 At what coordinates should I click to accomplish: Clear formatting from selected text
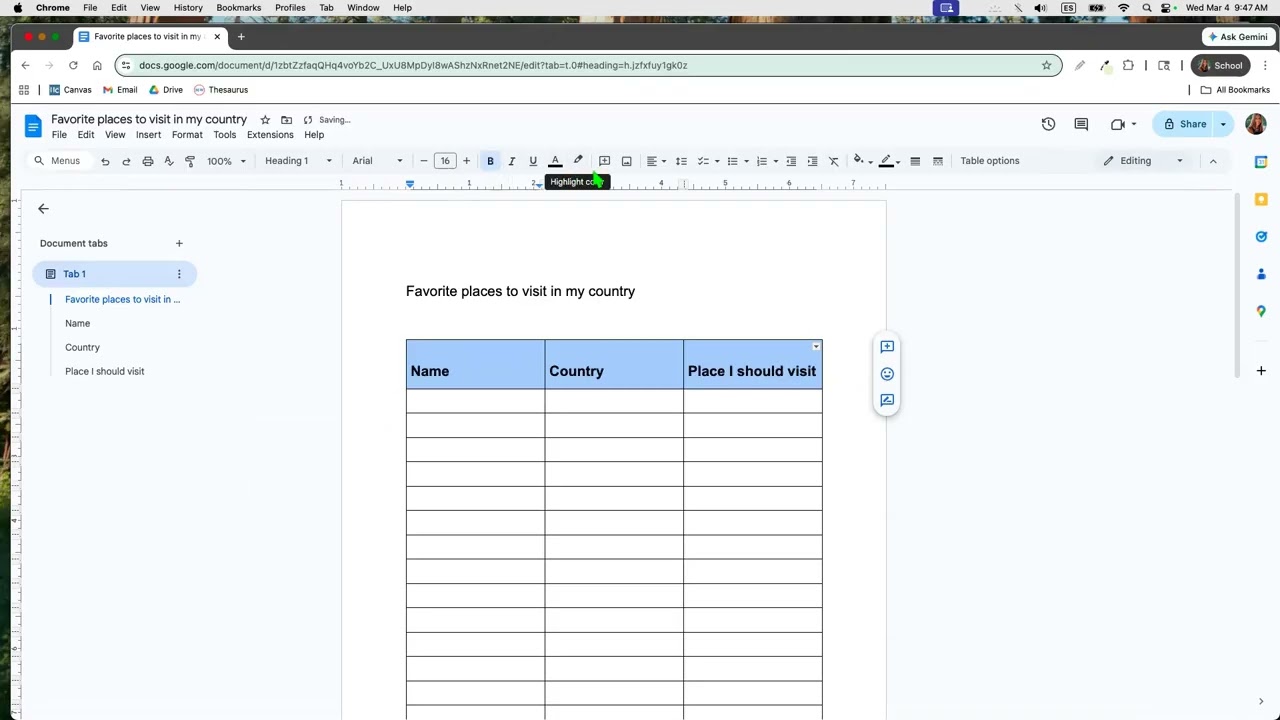[x=833, y=161]
